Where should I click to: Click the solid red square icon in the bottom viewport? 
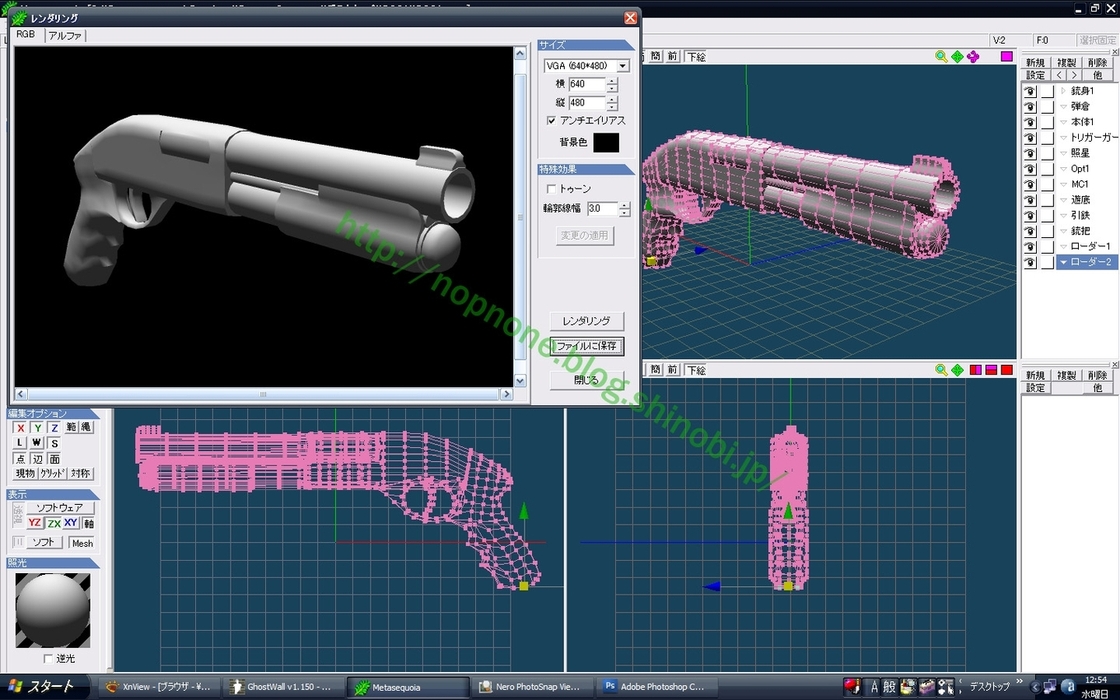coord(1006,370)
